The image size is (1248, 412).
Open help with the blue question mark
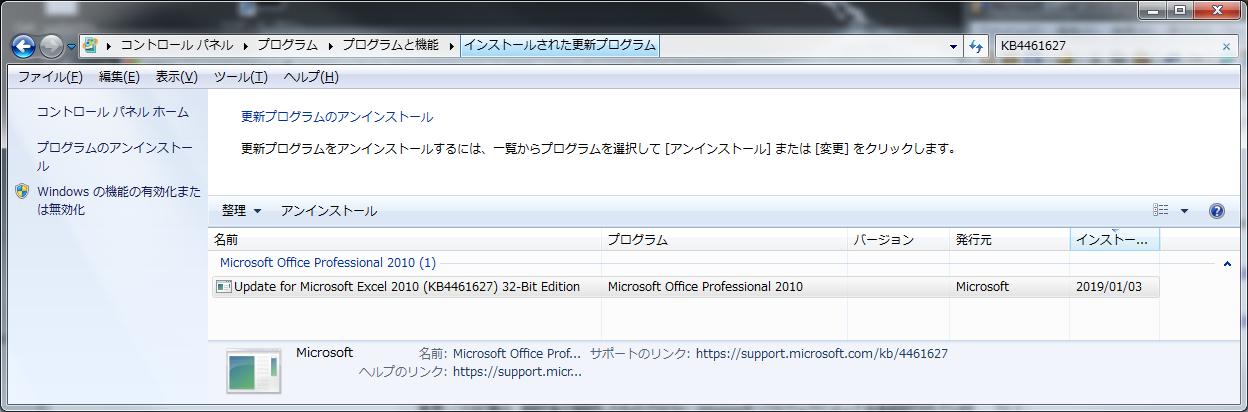tap(1217, 211)
